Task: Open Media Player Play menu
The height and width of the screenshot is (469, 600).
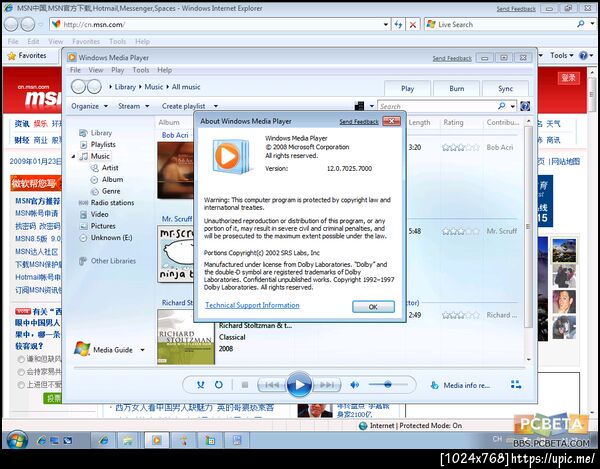Action: tap(117, 70)
